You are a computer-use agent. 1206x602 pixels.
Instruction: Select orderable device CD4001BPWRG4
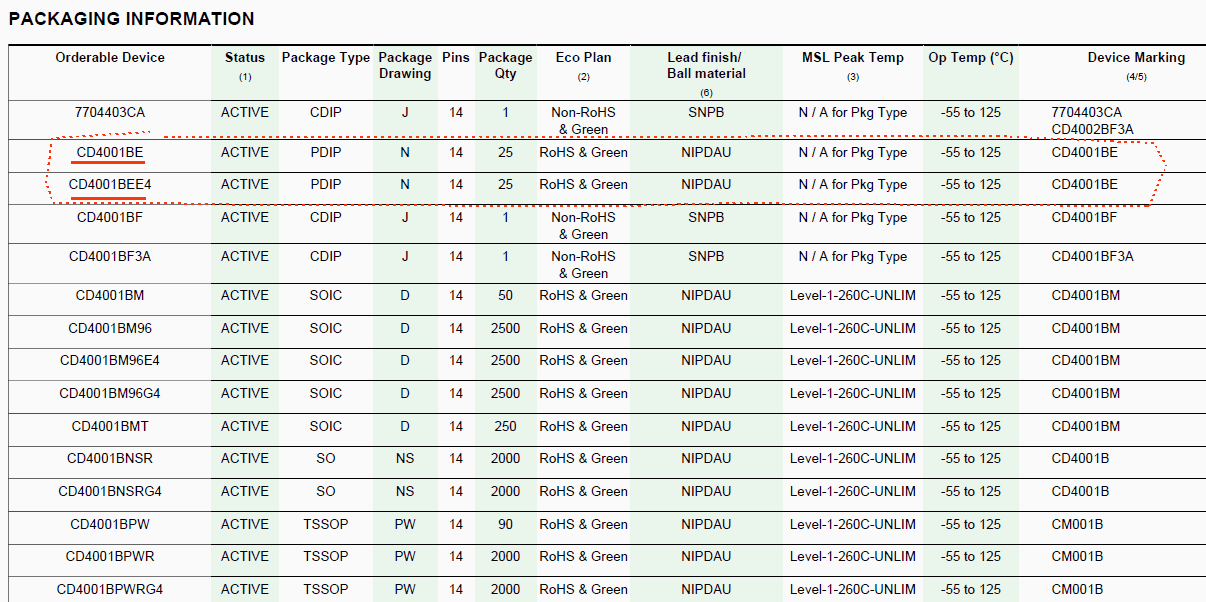tap(110, 590)
